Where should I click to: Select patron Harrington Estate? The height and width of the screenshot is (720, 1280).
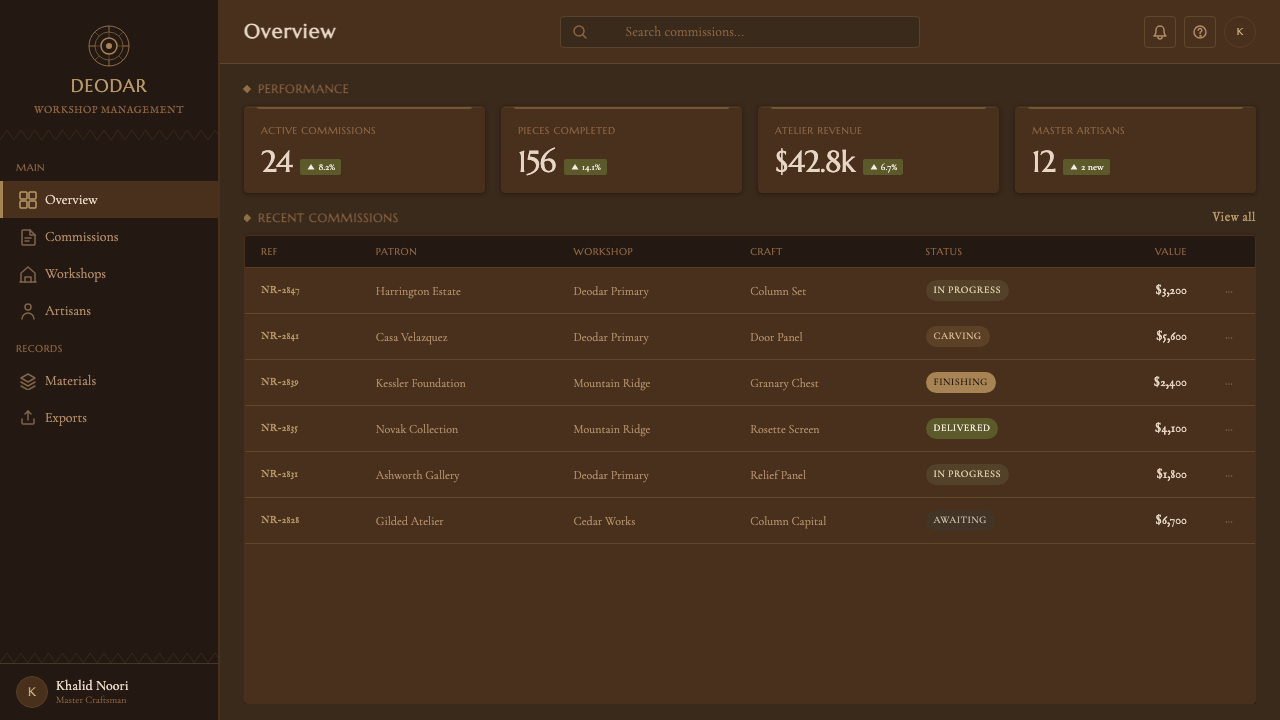click(x=418, y=291)
